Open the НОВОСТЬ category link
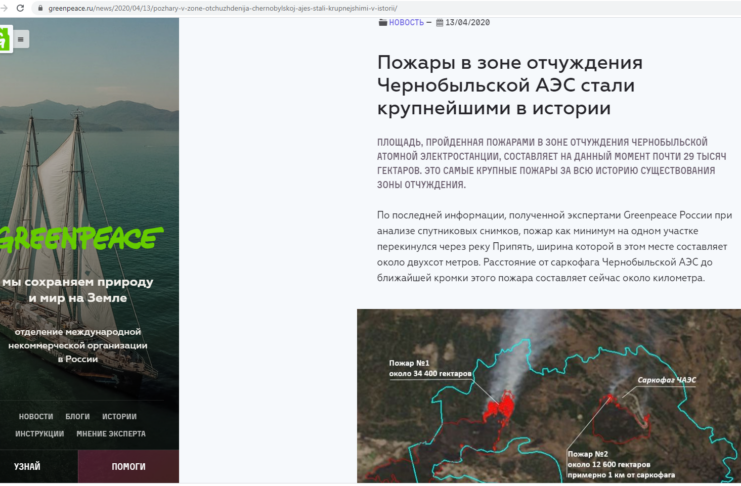Screen dimensions: 741x486 click(406, 22)
